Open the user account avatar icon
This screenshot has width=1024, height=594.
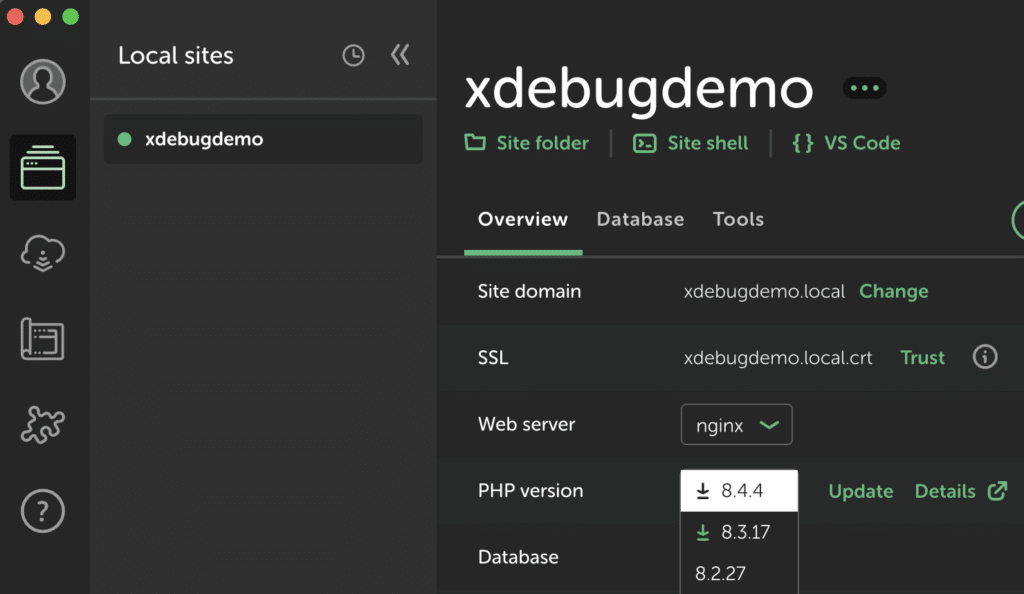pyautogui.click(x=42, y=82)
